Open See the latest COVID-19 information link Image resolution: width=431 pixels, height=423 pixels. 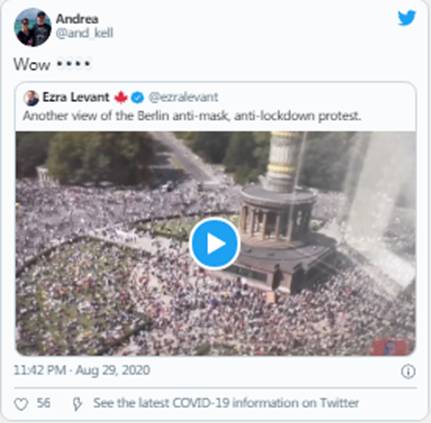pyautogui.click(x=226, y=403)
